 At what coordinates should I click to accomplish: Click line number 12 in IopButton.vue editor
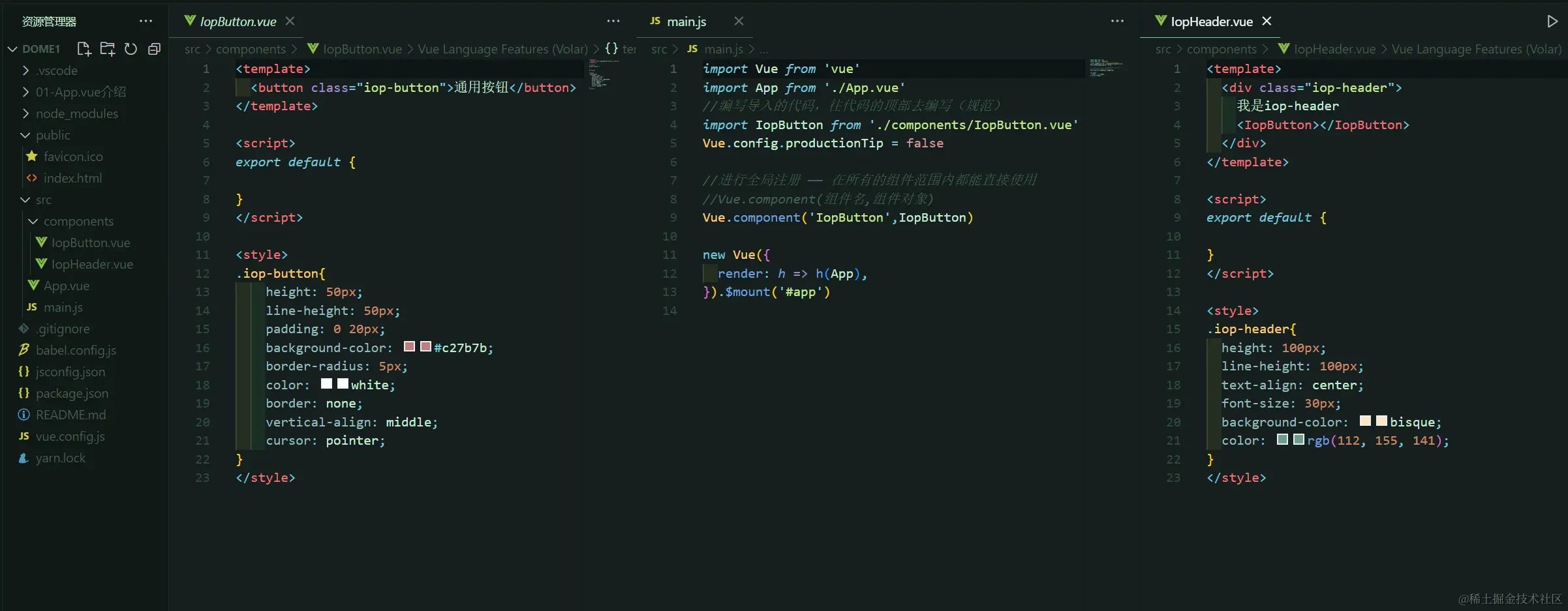(x=202, y=273)
